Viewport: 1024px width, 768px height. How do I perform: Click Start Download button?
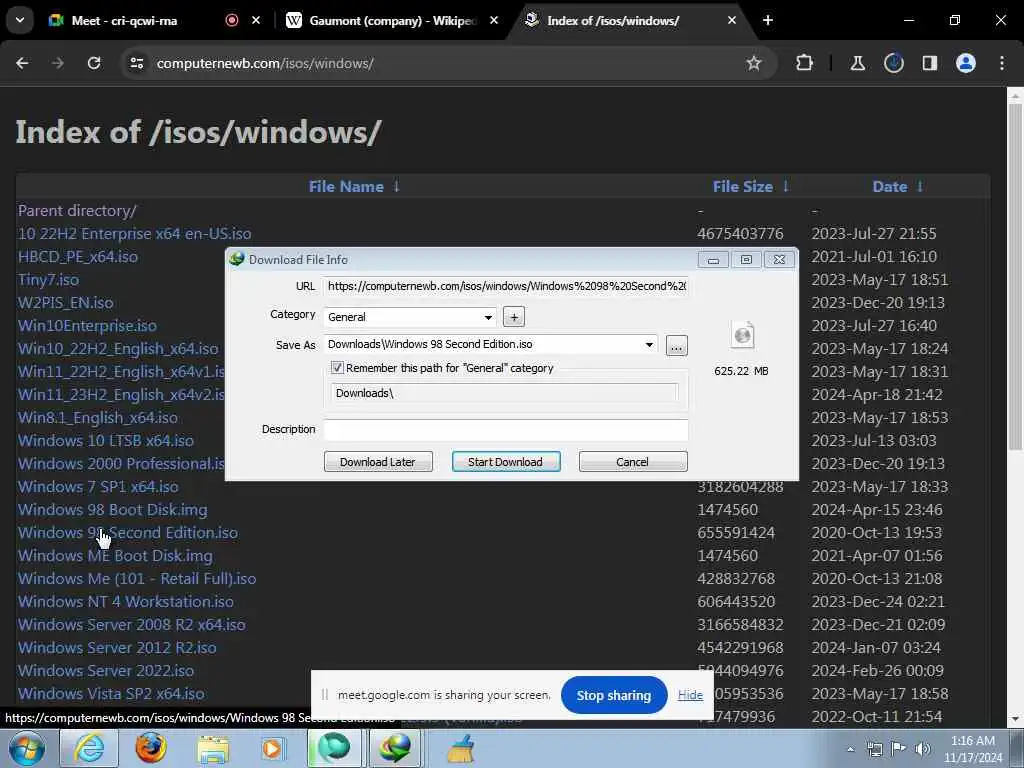click(506, 462)
